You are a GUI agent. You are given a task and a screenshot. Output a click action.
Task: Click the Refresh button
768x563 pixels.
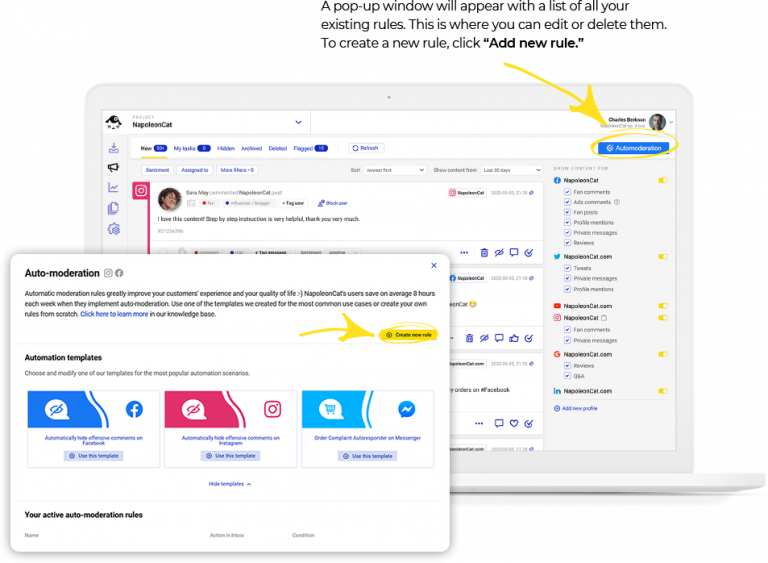pos(366,148)
